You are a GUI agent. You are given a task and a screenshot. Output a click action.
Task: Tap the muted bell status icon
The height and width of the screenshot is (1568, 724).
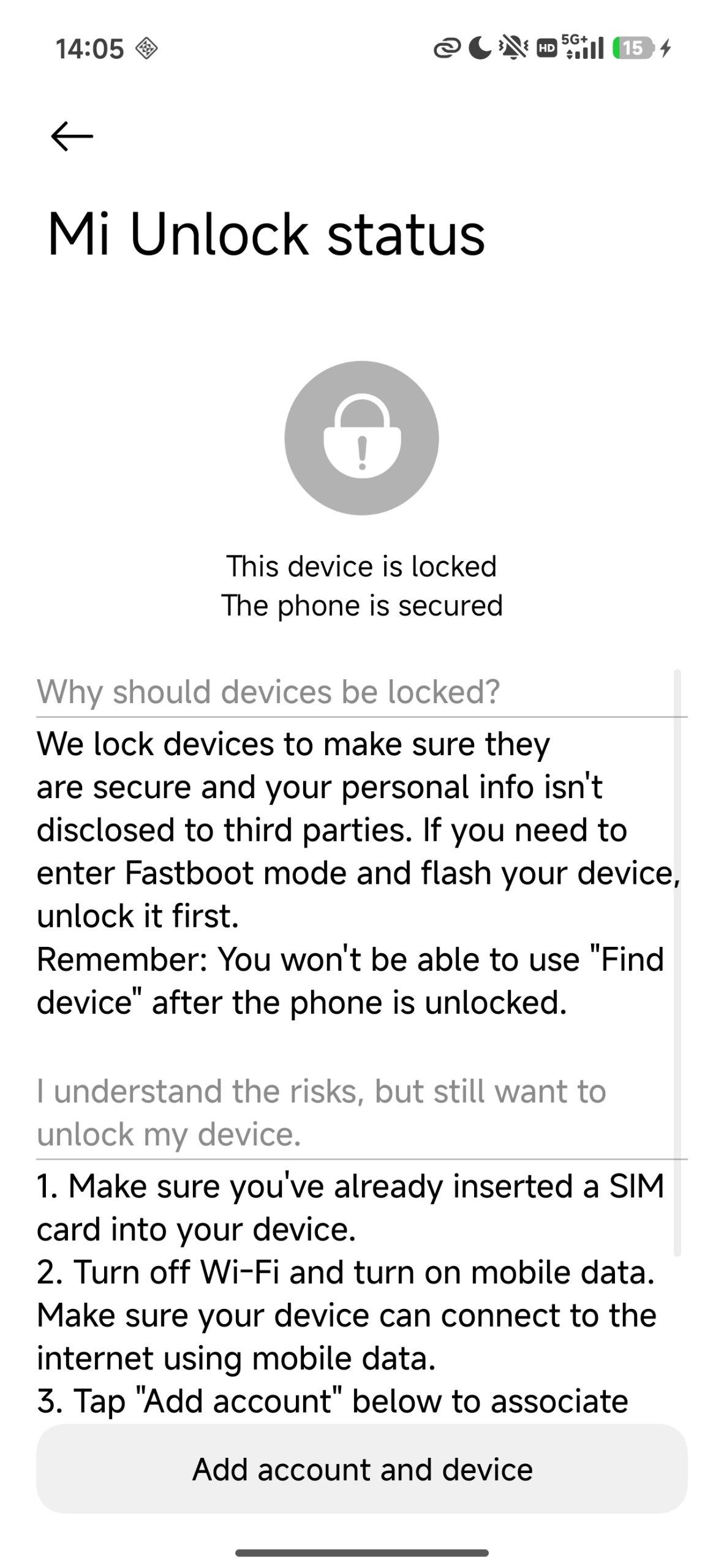point(513,48)
